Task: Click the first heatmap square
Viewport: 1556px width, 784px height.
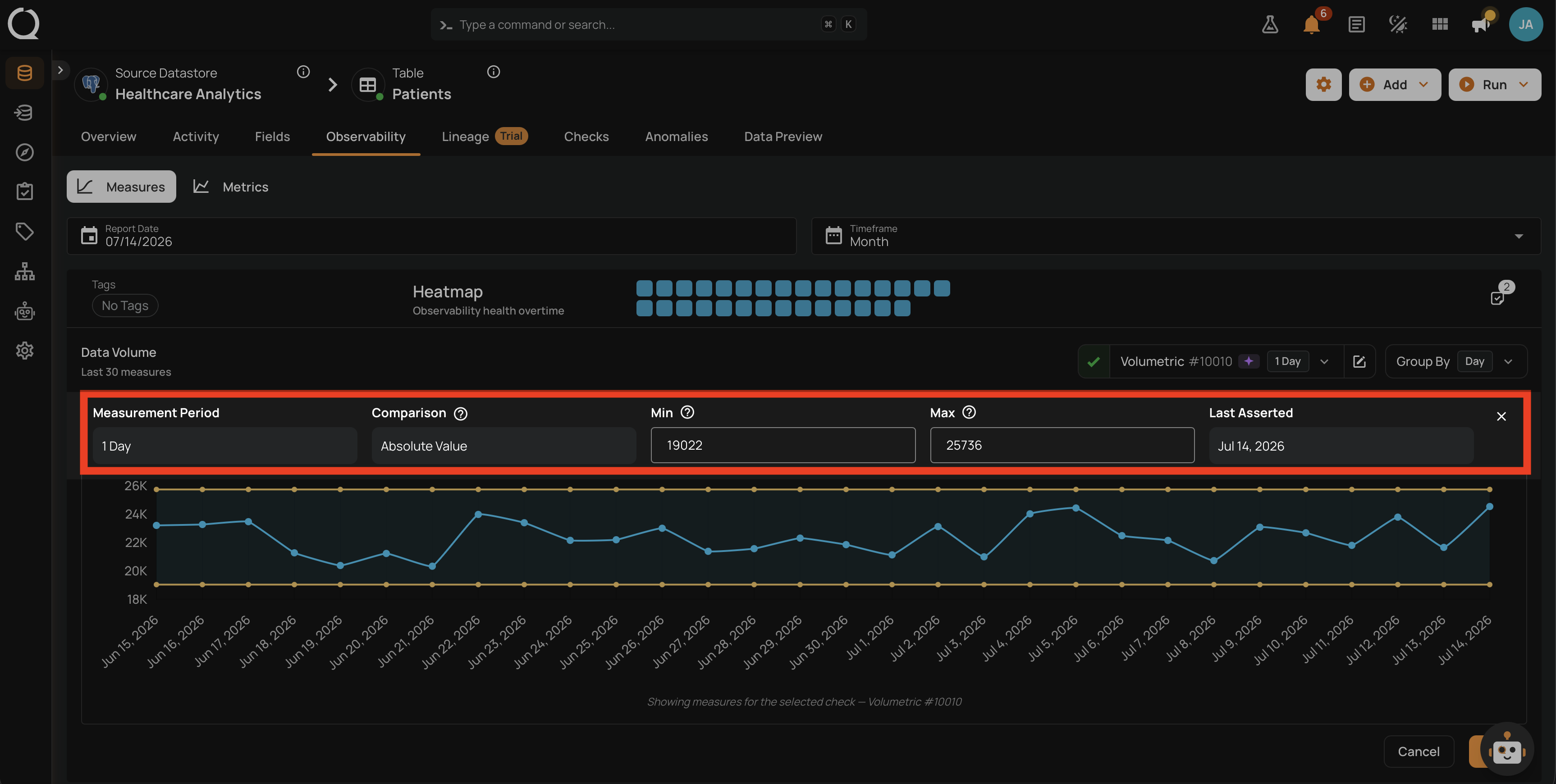Action: pos(645,288)
